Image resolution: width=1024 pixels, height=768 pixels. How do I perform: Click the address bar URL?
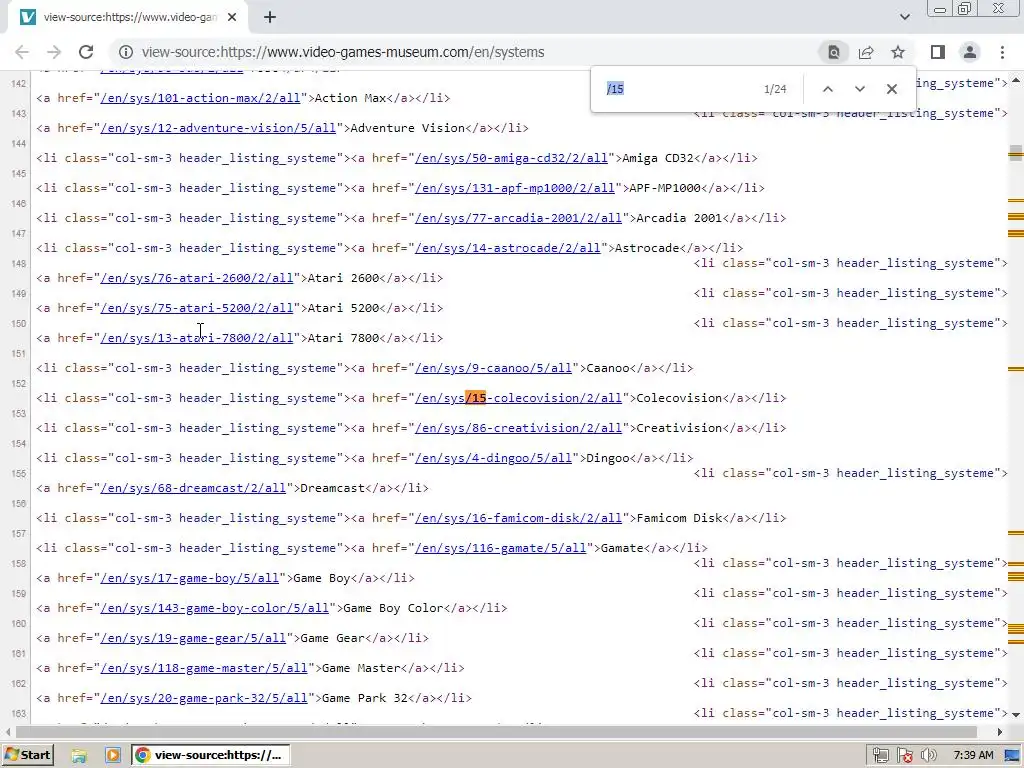coord(343,52)
